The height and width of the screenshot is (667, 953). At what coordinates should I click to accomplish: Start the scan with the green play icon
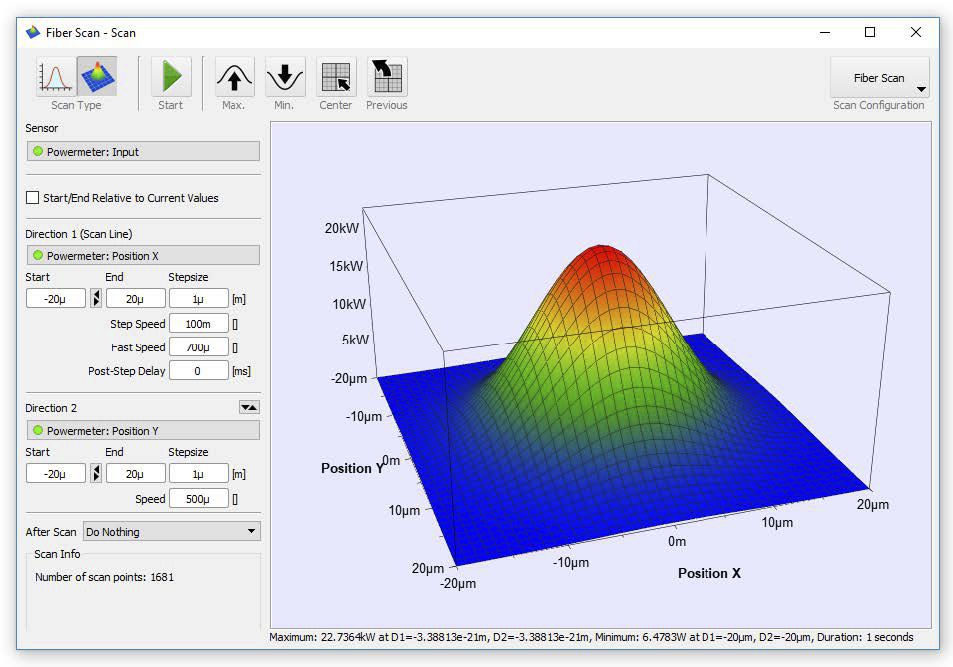(x=170, y=75)
